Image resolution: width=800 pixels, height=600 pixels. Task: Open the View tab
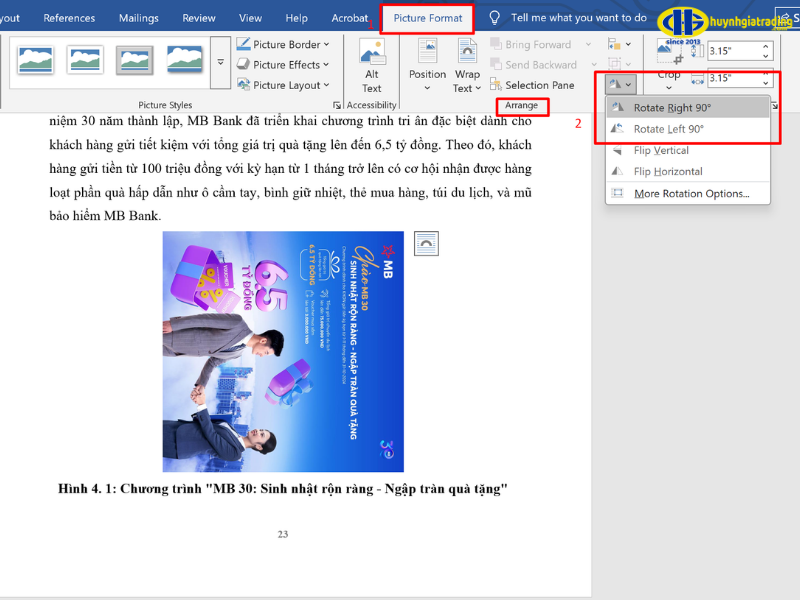pos(251,18)
